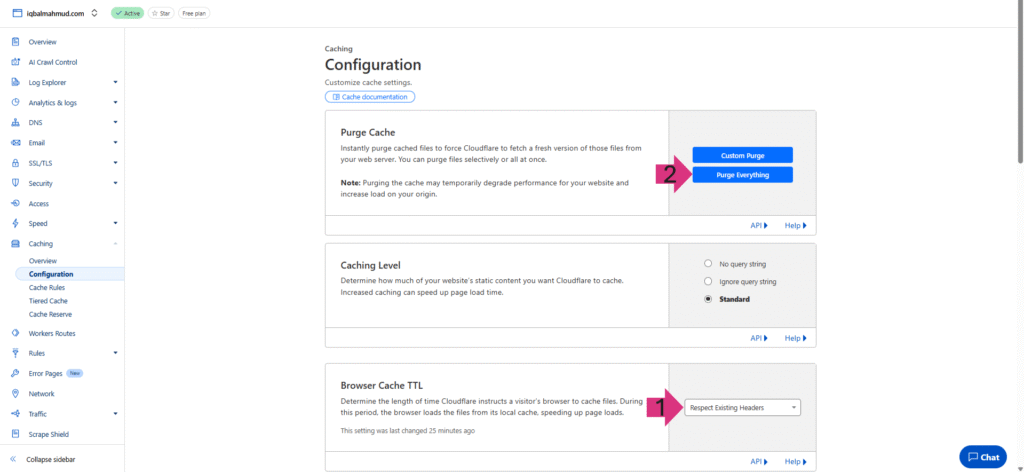
Task: Click the Caching drive icon
Action: [x=16, y=244]
